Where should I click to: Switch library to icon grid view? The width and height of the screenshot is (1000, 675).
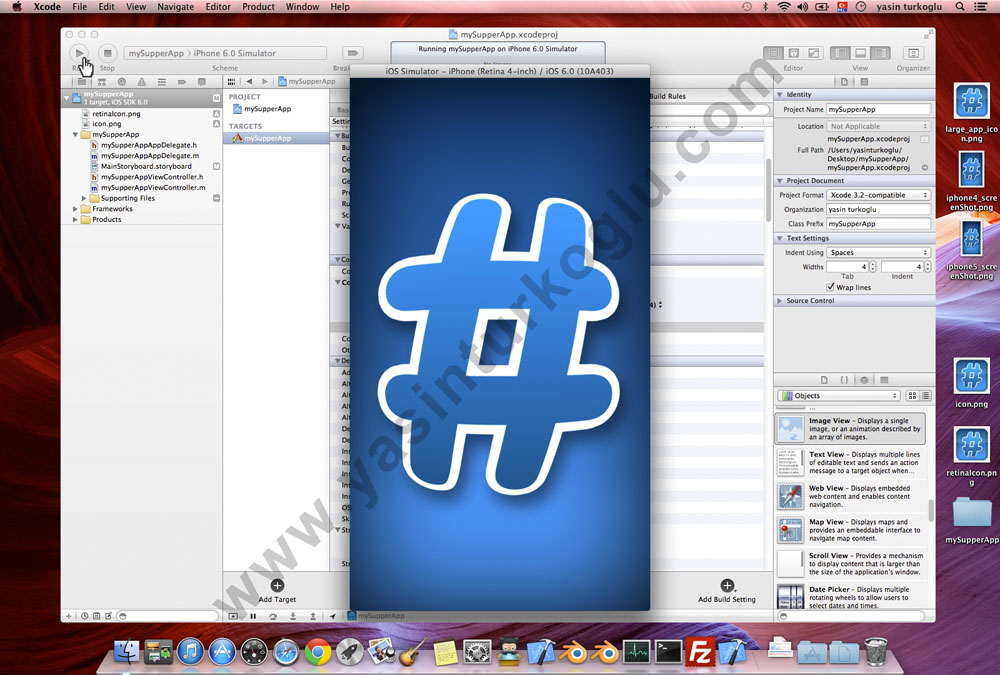pos(913,396)
